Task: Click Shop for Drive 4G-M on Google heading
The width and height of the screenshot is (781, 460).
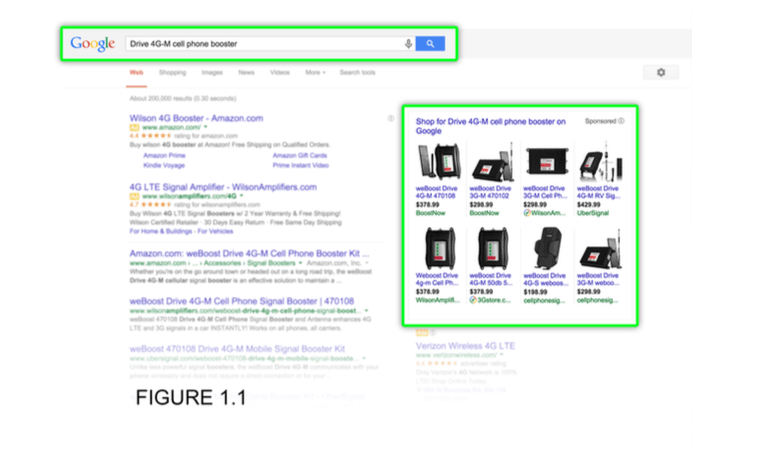Action: tap(491, 126)
